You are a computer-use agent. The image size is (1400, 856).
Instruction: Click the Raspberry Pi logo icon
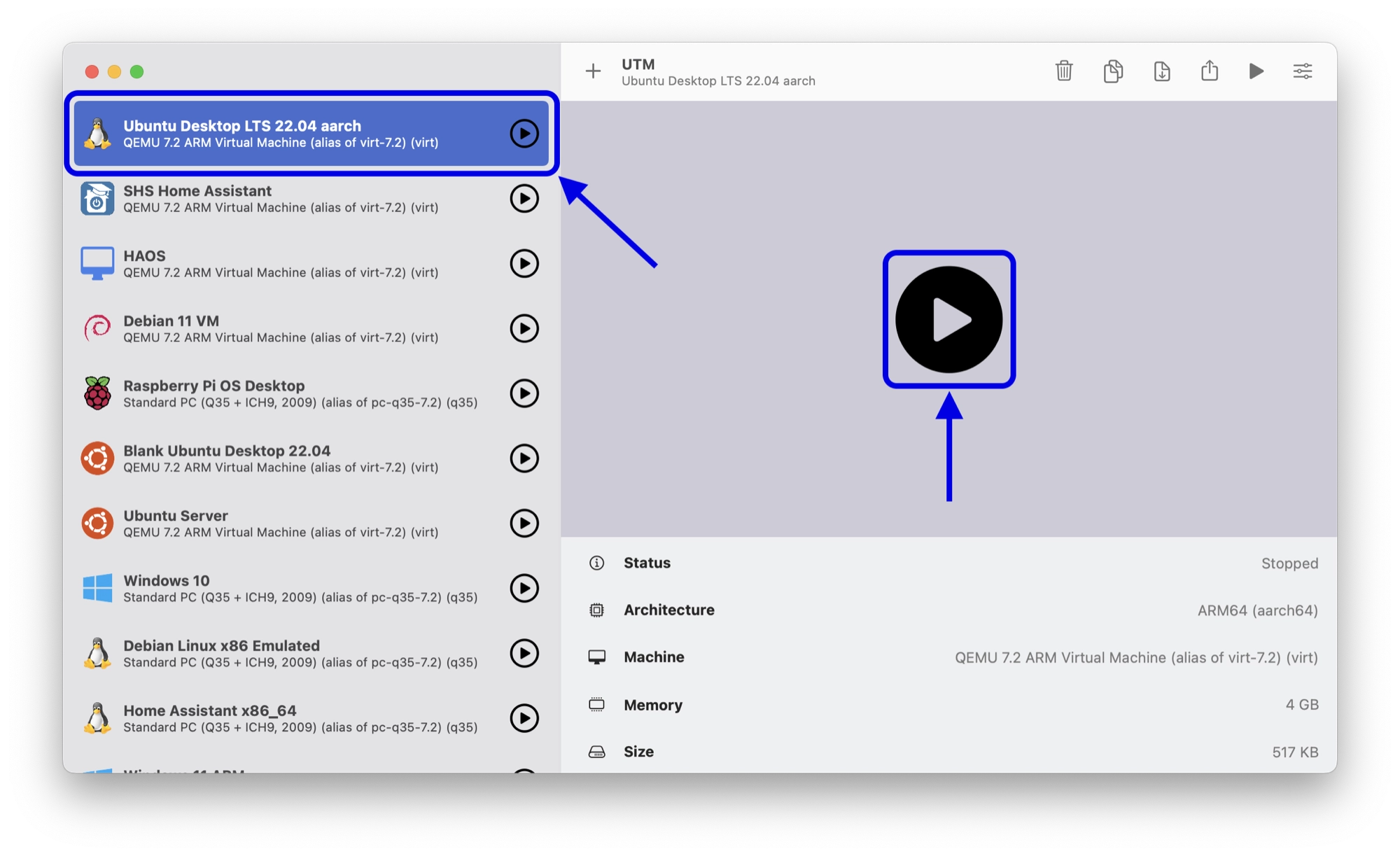tap(97, 393)
